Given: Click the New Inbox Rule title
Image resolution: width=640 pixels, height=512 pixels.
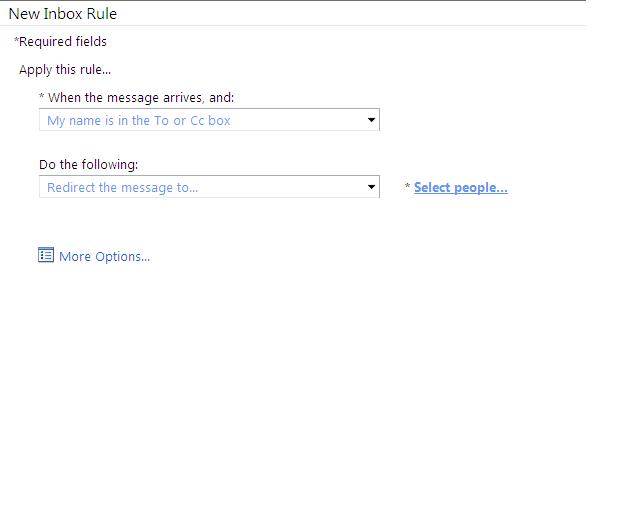Looking at the screenshot, I should pyautogui.click(x=62, y=14).
